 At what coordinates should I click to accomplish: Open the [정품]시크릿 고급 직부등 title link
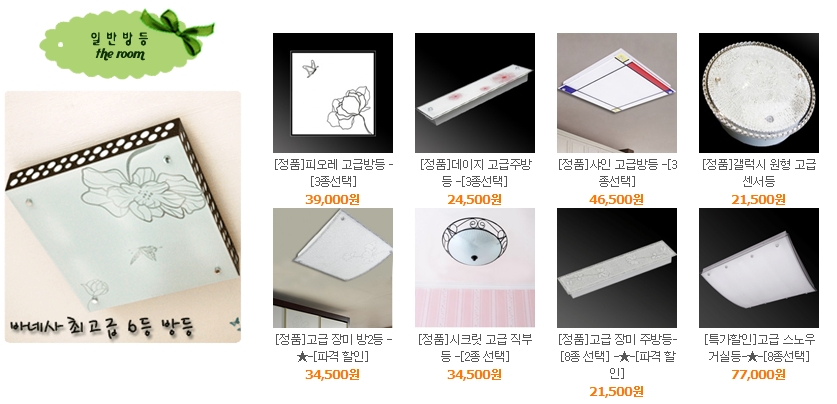point(475,347)
